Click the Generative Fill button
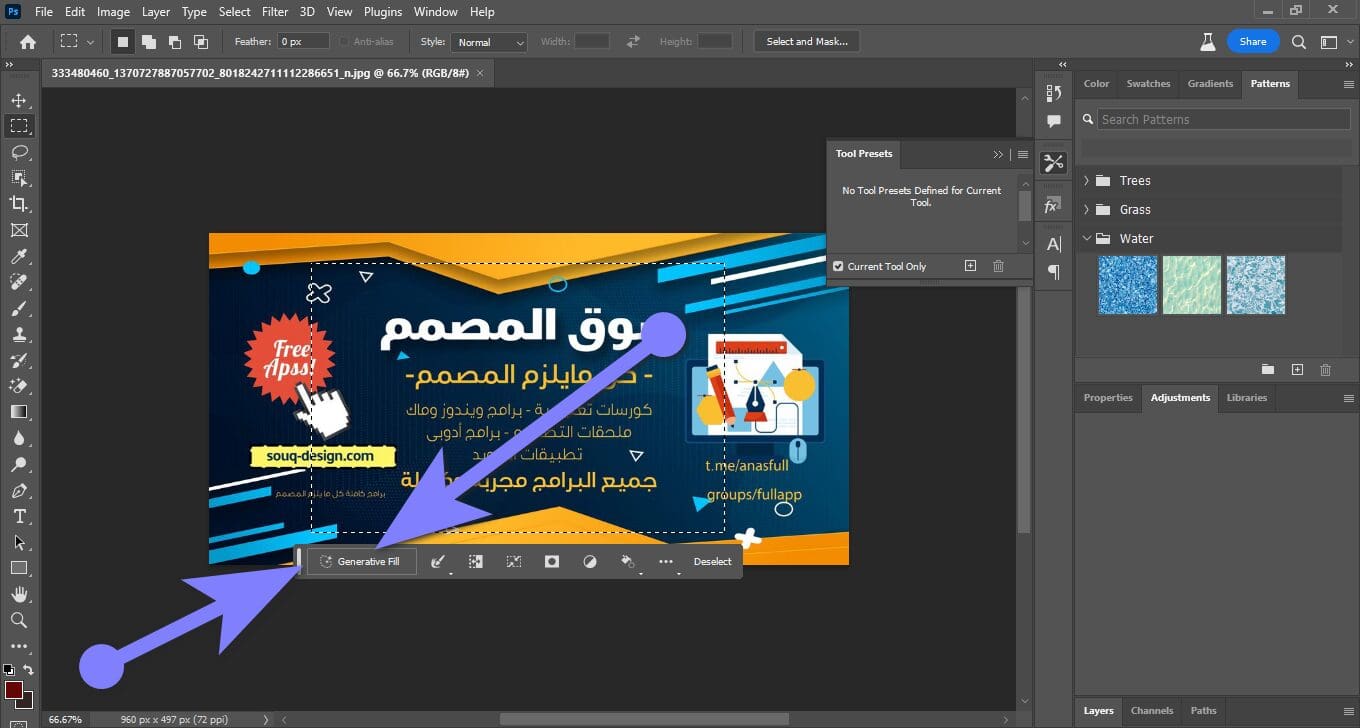1360x728 pixels. click(x=361, y=562)
